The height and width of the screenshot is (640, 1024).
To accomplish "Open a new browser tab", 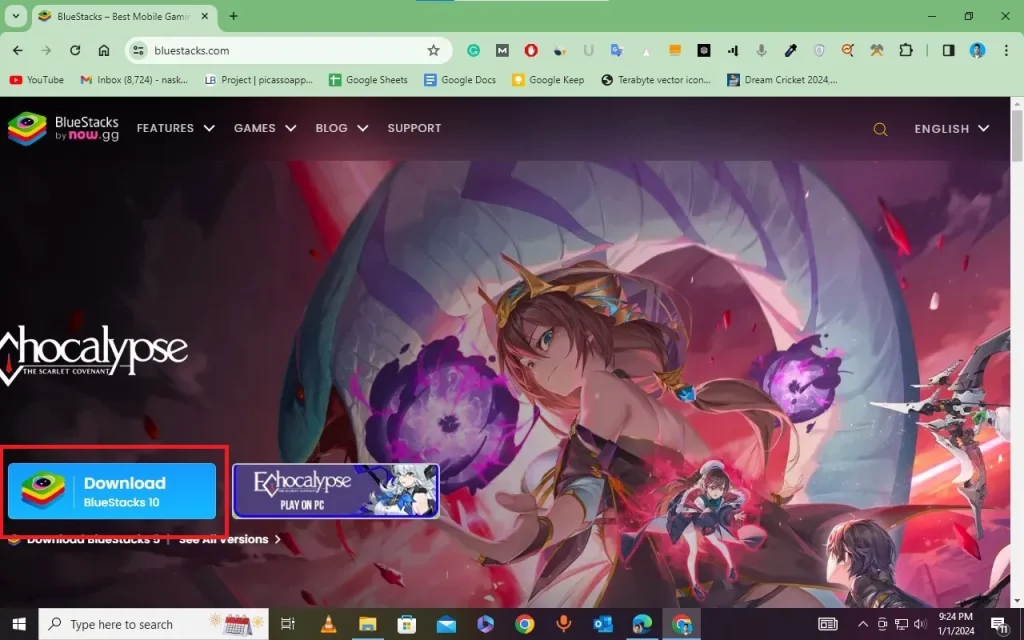I will tap(233, 16).
